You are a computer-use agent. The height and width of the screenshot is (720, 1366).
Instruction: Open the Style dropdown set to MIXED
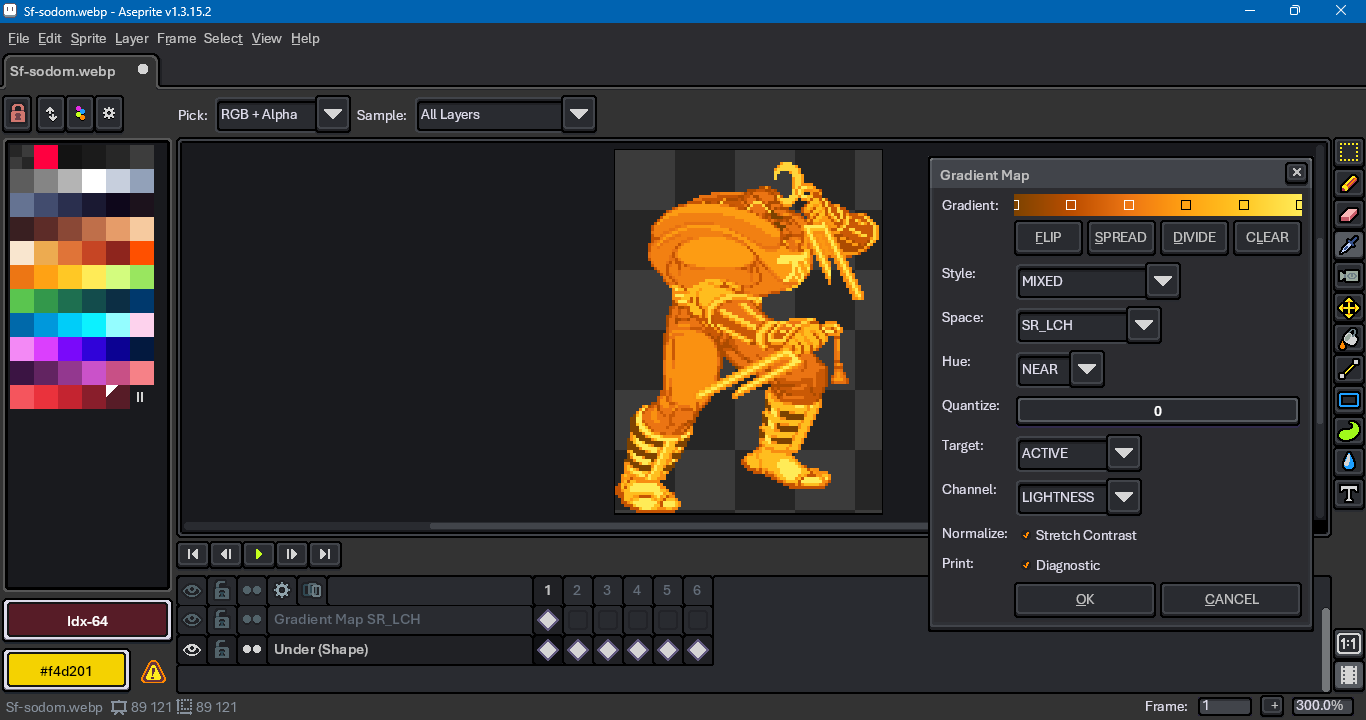coord(1162,282)
